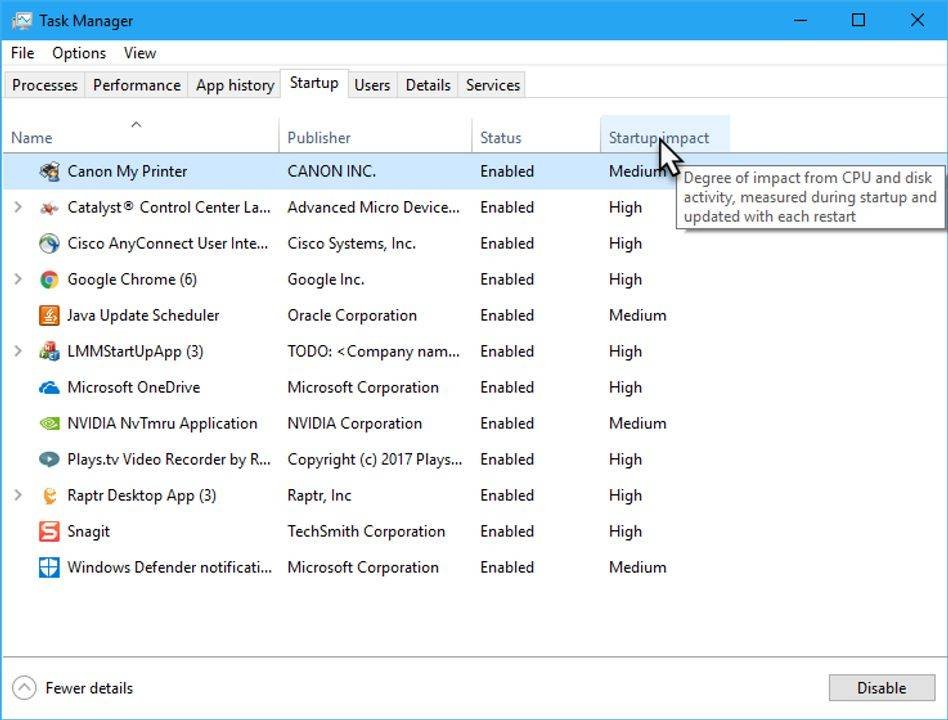Click the Canon My Printer icon

50,172
